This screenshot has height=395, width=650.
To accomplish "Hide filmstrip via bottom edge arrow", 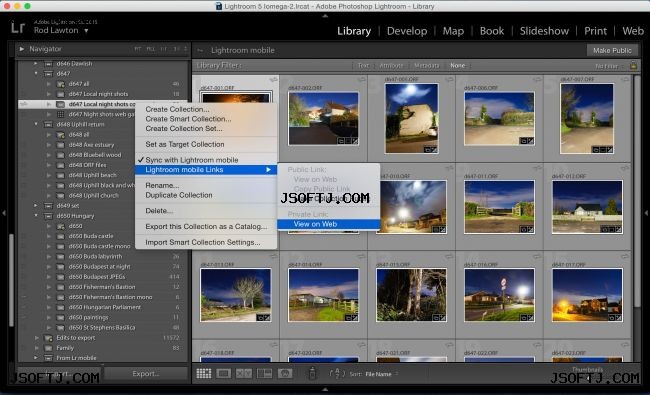I will click(x=325, y=389).
